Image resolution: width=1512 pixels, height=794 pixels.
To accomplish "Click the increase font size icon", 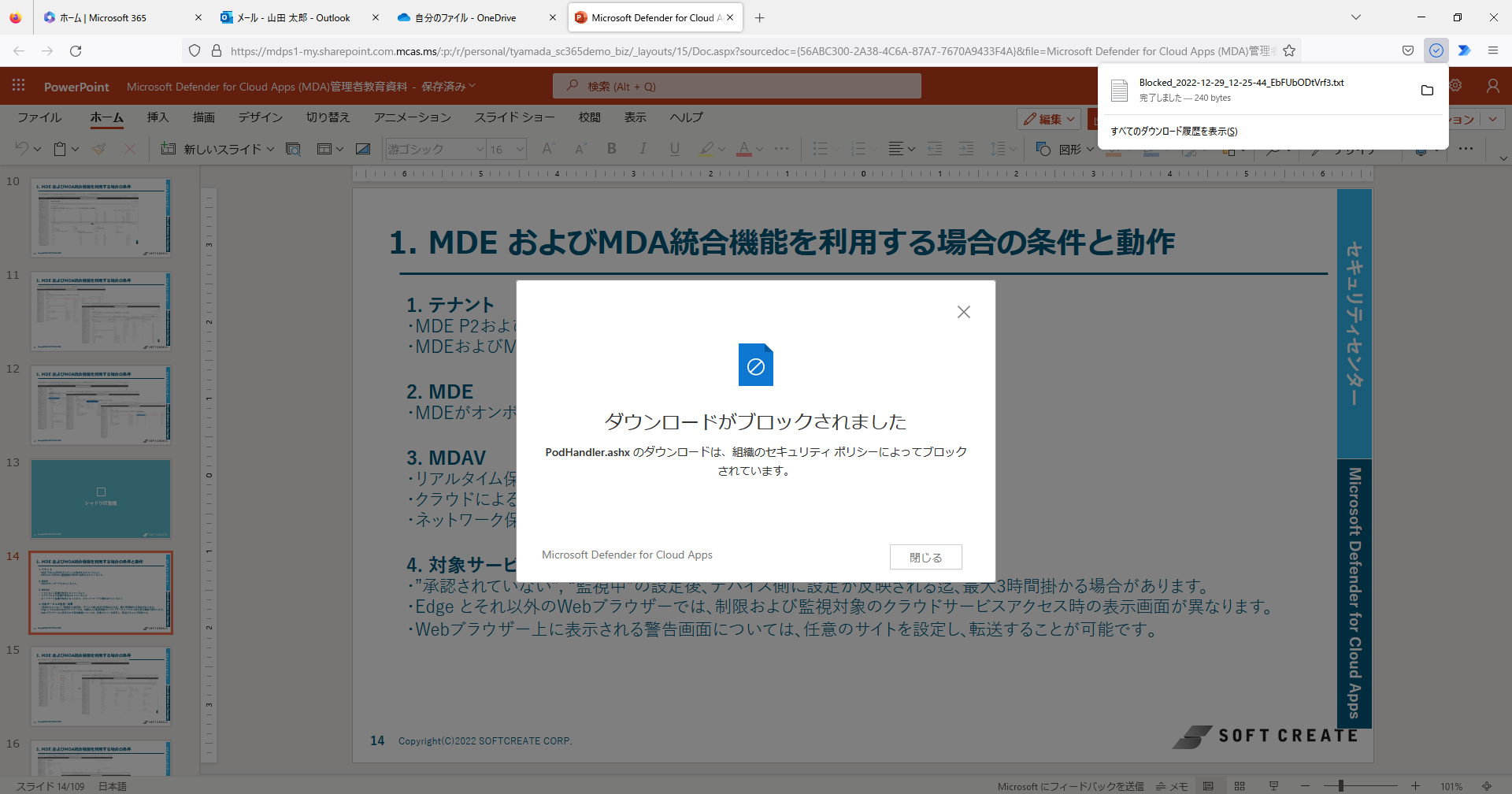I will (x=549, y=149).
